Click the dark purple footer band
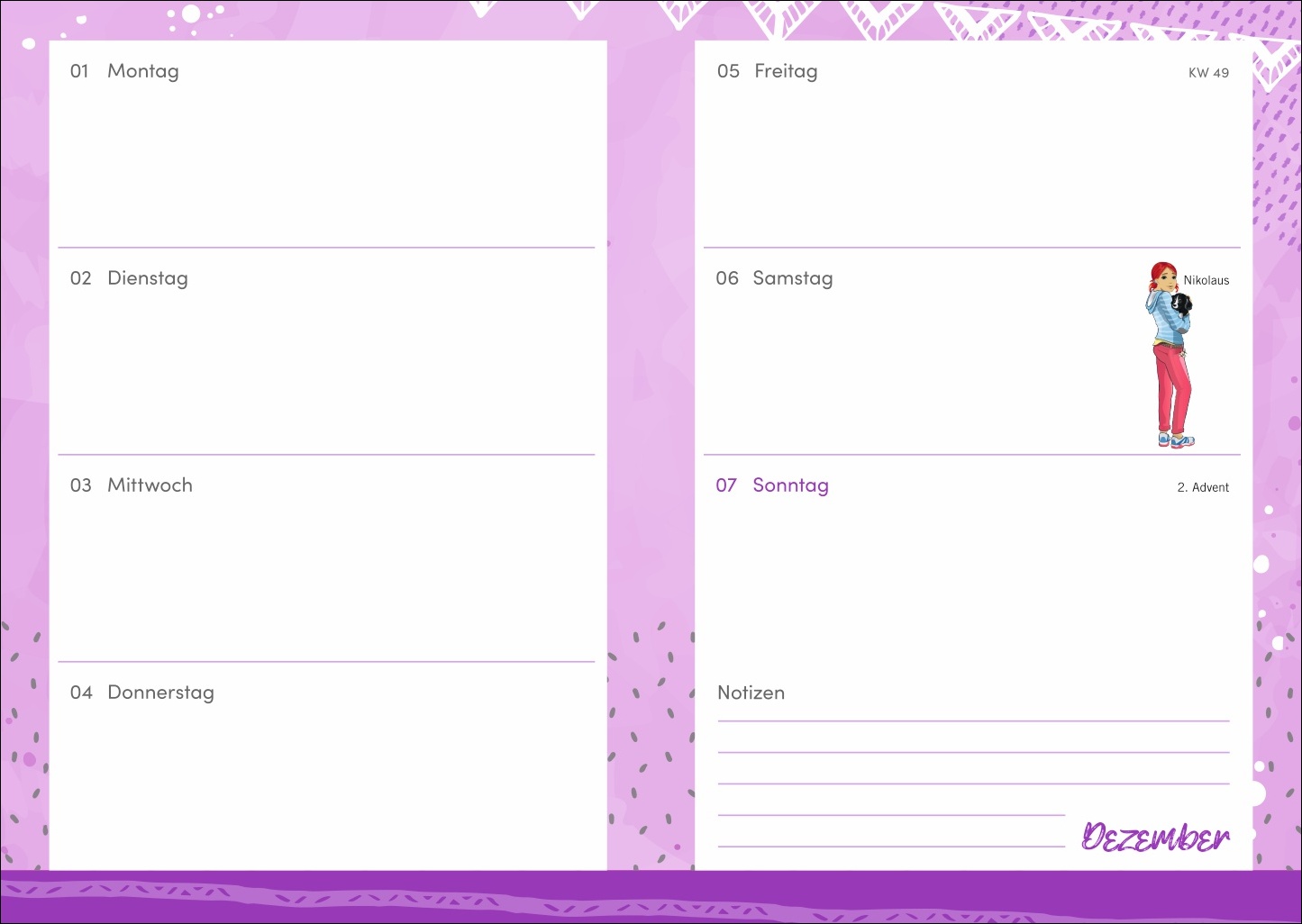Image resolution: width=1302 pixels, height=924 pixels. [x=651, y=896]
